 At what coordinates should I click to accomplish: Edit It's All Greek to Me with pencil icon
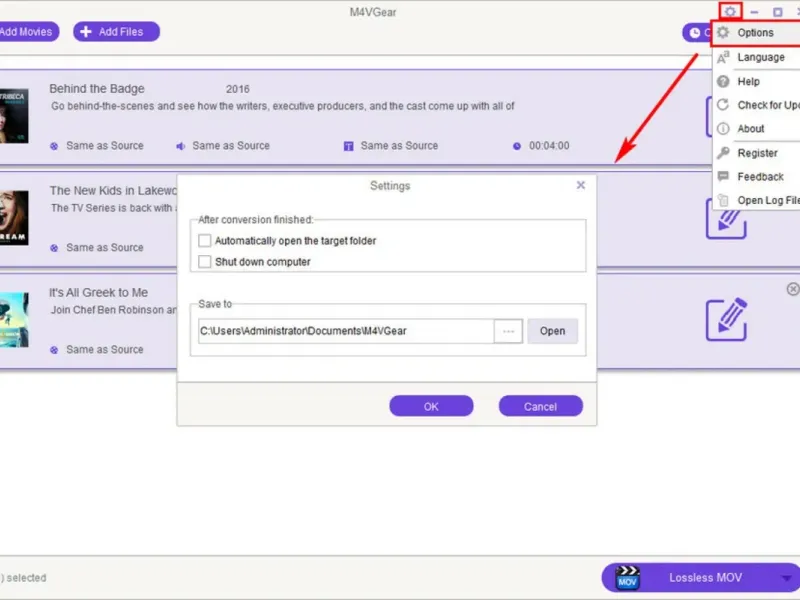coord(726,319)
